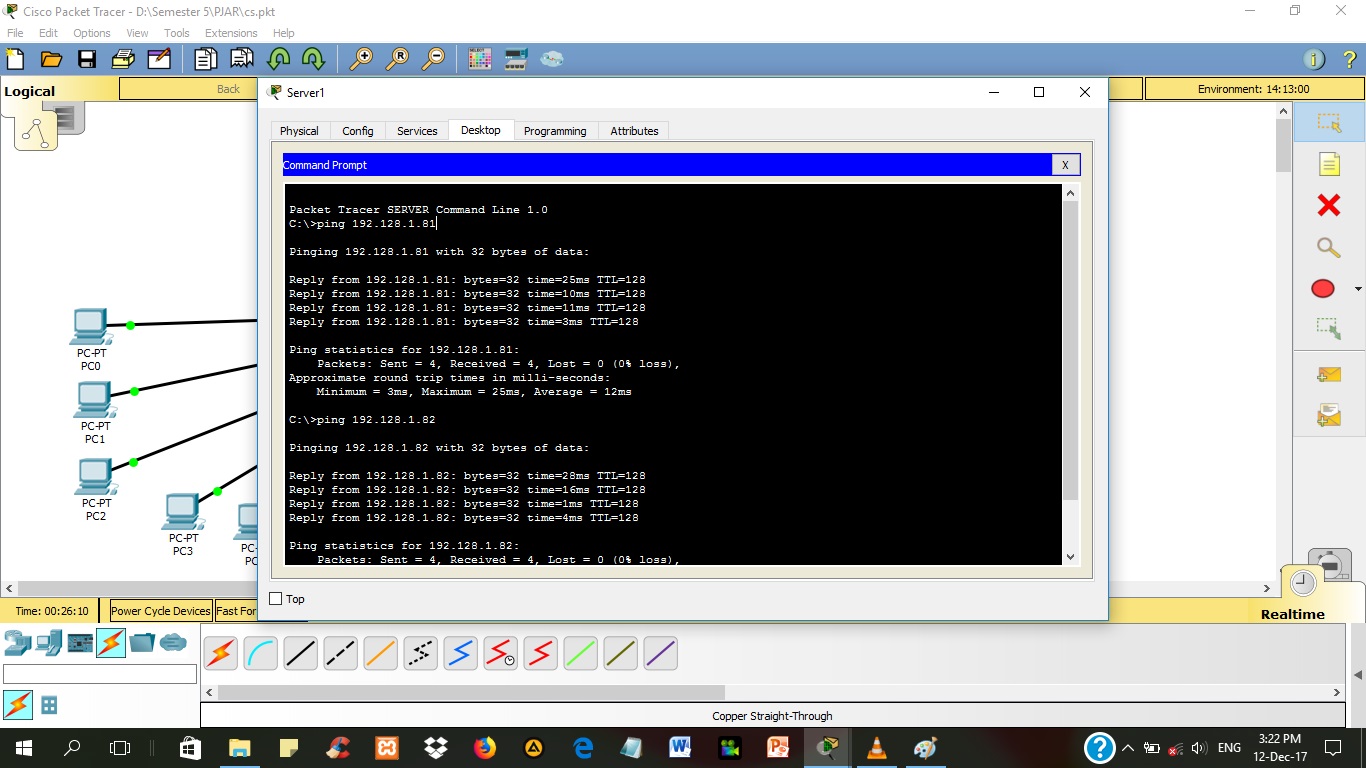Open the Extensions menu

click(231, 32)
